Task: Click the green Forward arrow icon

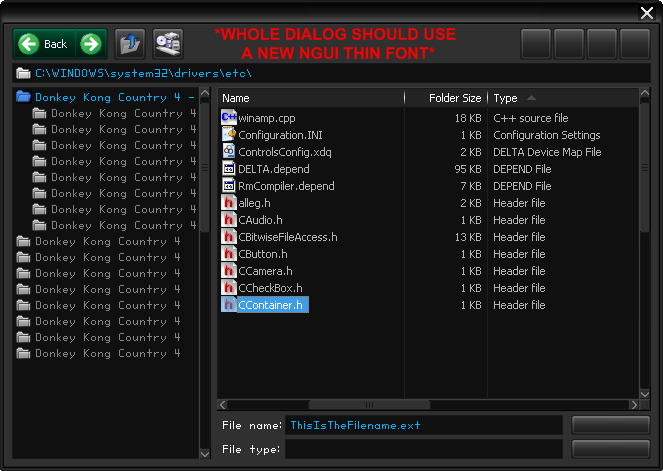Action: [x=90, y=43]
